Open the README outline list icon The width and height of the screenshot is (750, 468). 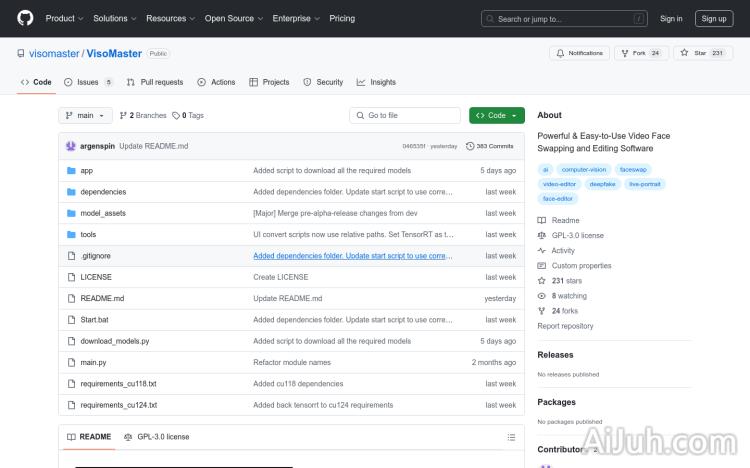pos(511,437)
